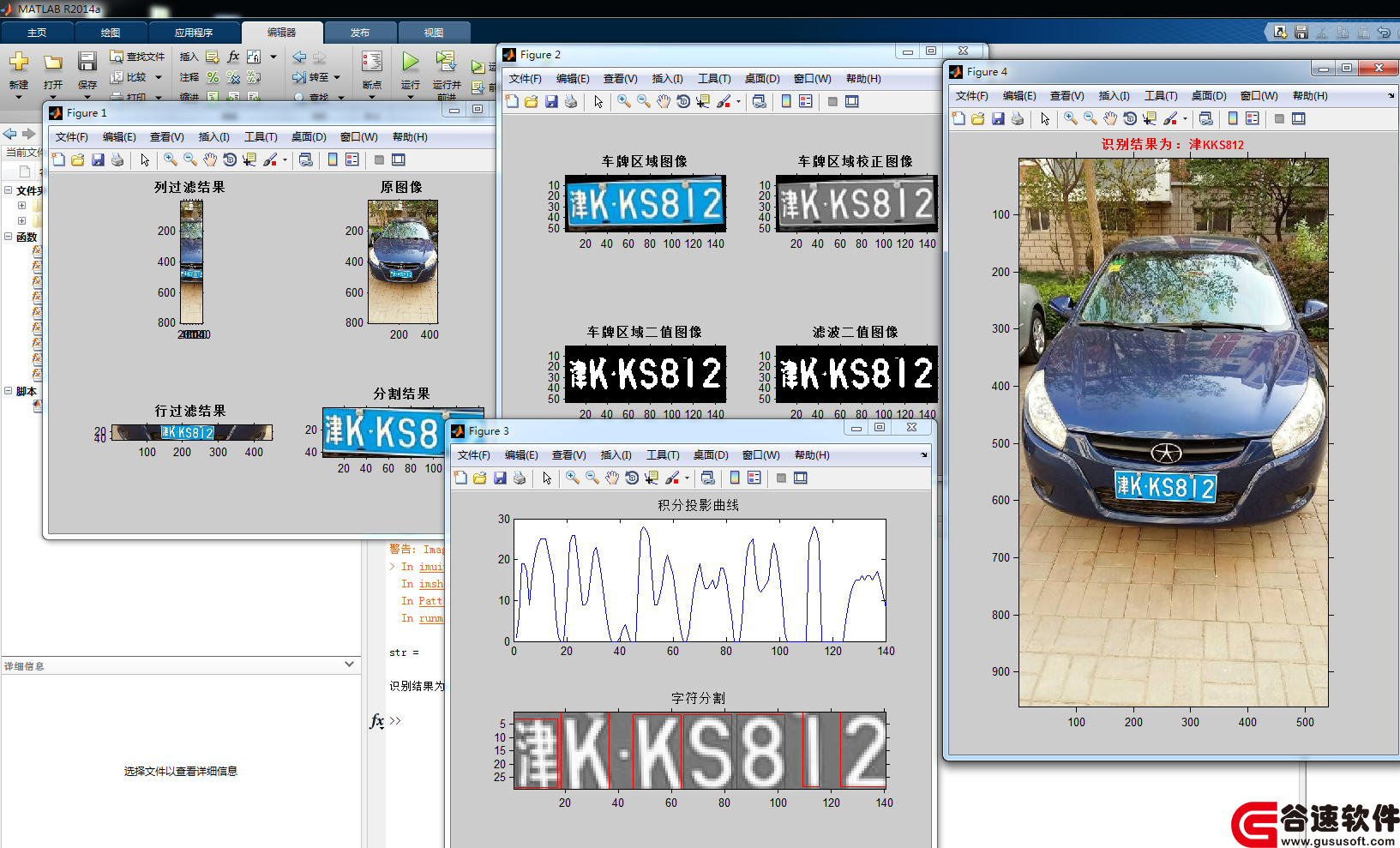Viewport: 1400px width, 848px height.
Task: Click the insert function fx icon in editor ribbon
Action: 233,57
